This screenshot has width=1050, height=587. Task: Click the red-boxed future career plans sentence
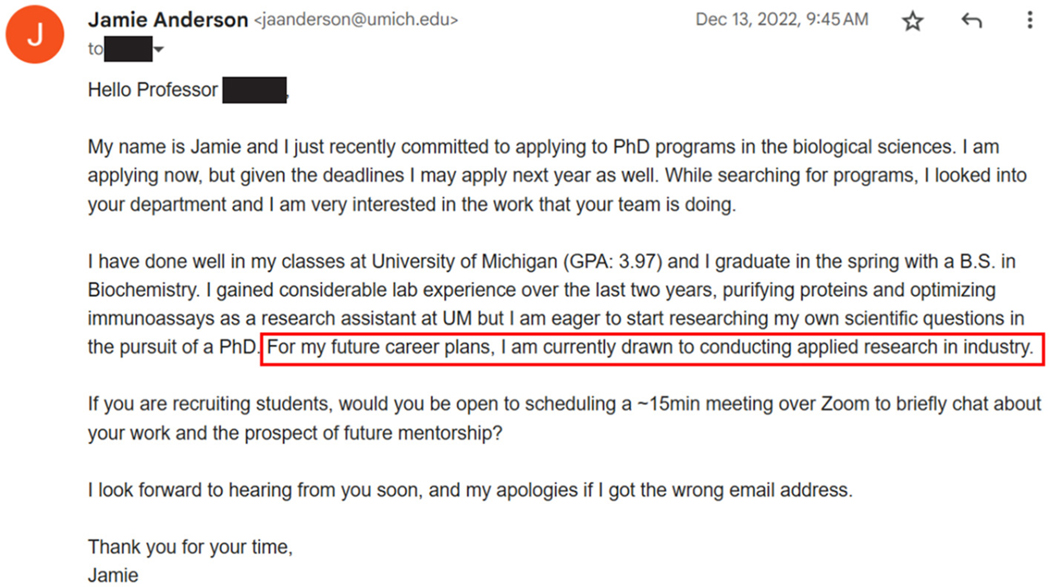651,347
